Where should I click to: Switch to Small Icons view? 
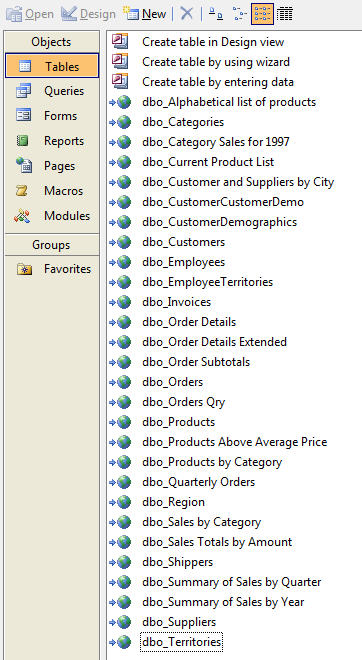240,14
